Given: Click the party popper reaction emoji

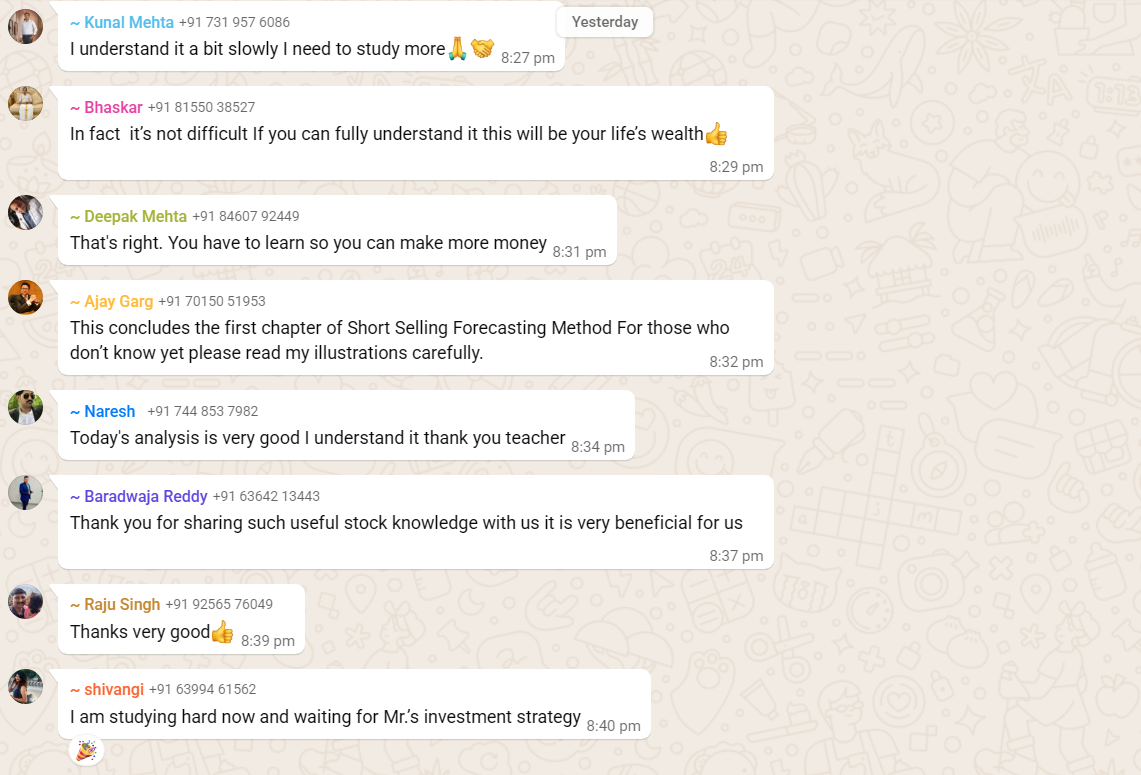Looking at the screenshot, I should pyautogui.click(x=86, y=750).
